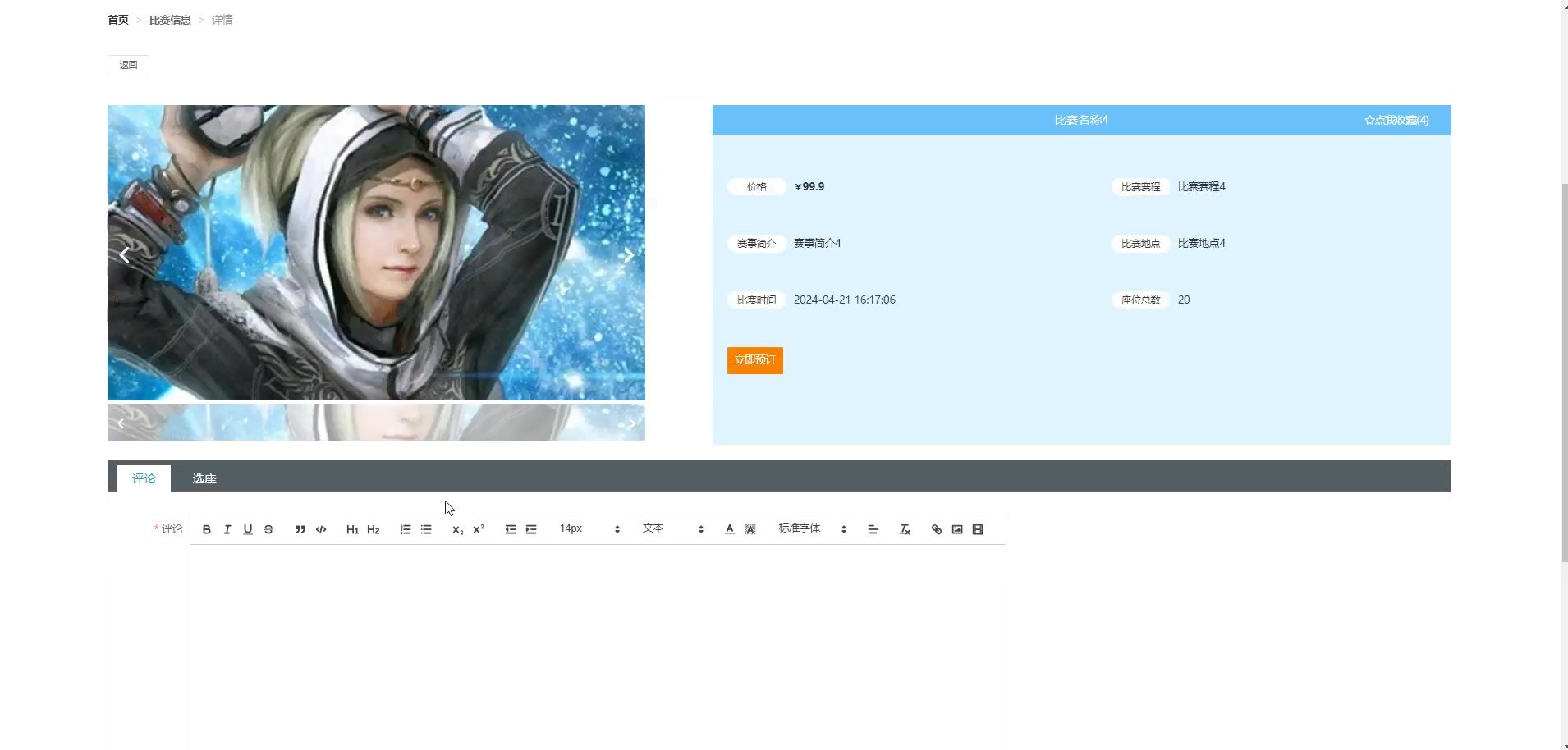
Task: Show the previous carousel image
Action: 125,255
